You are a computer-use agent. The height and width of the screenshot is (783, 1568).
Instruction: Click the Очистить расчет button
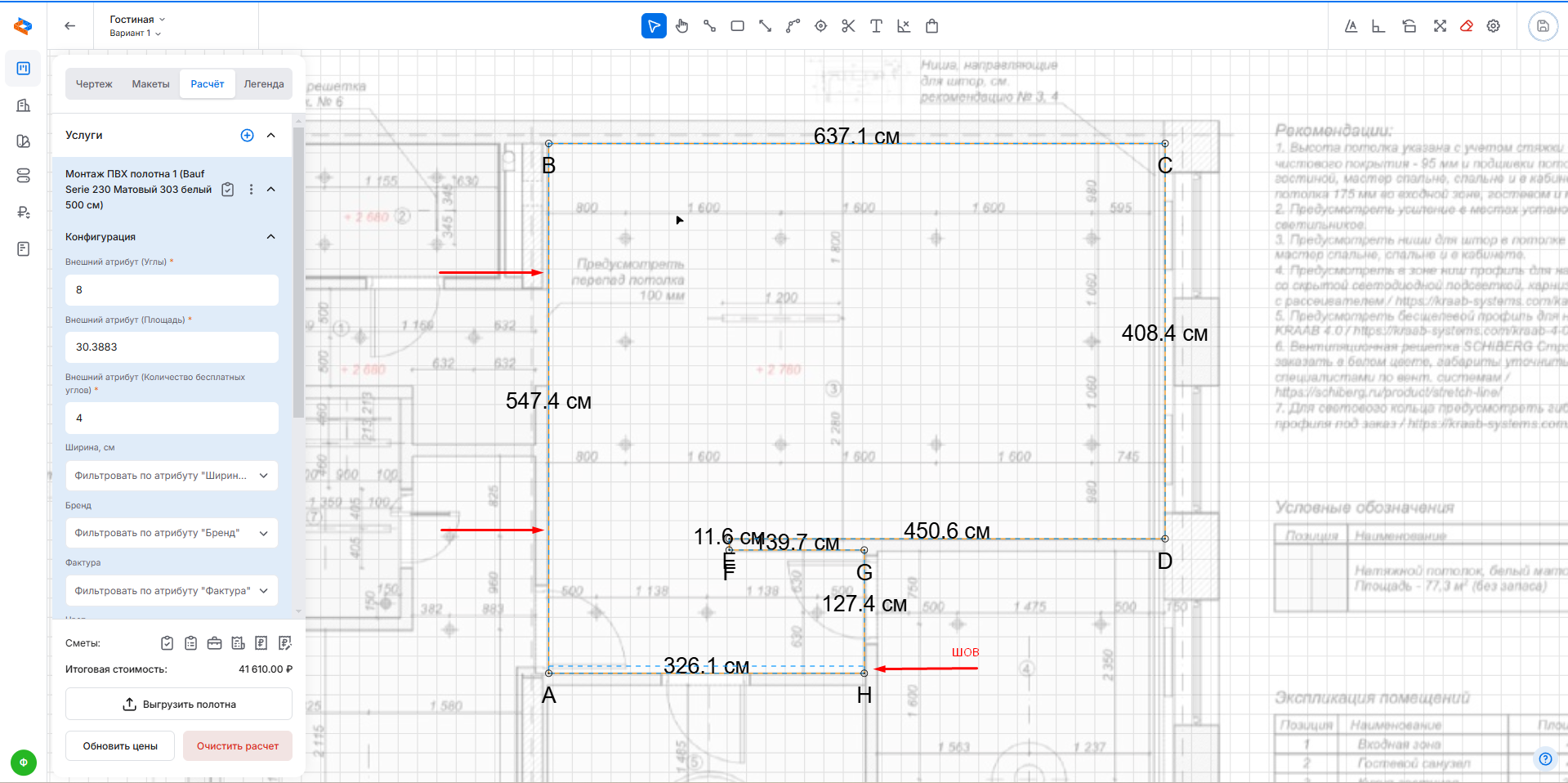pyautogui.click(x=238, y=746)
